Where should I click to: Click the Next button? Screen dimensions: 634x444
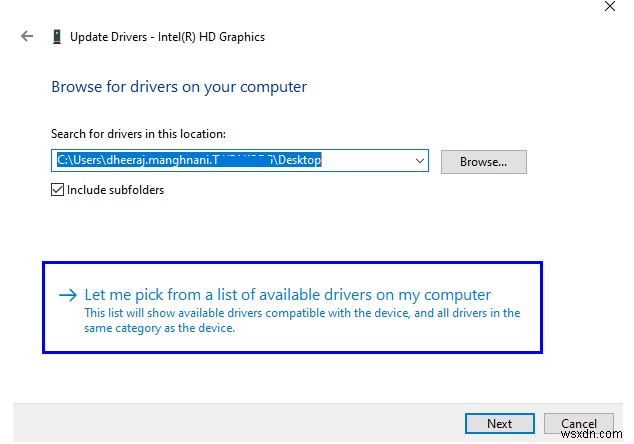(500, 423)
